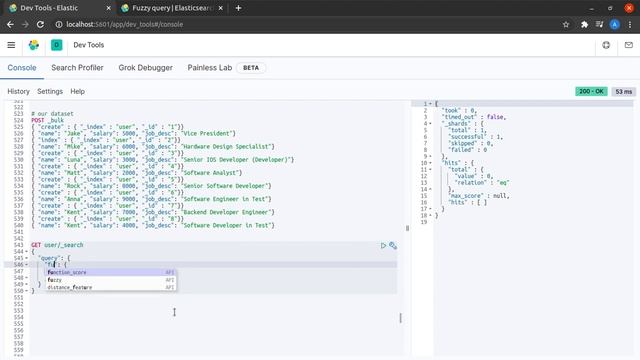640x360 pixels.
Task: Close the Fuzzy query Elasticsearch tab
Action: [x=220, y=8]
